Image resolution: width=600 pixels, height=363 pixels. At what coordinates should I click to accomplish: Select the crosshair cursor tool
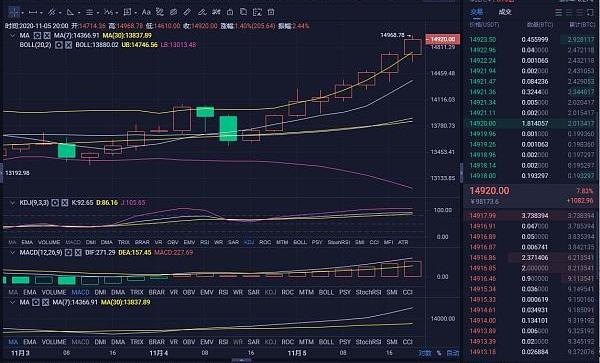point(14,12)
